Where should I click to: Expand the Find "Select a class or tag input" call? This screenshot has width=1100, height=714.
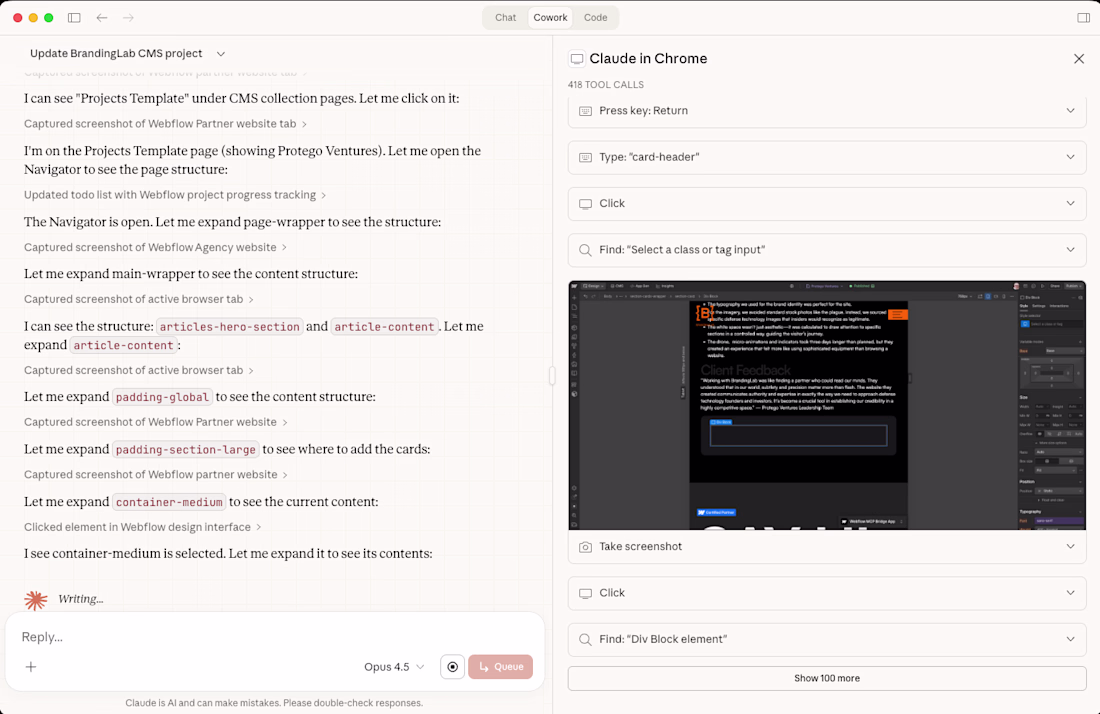pos(1071,250)
